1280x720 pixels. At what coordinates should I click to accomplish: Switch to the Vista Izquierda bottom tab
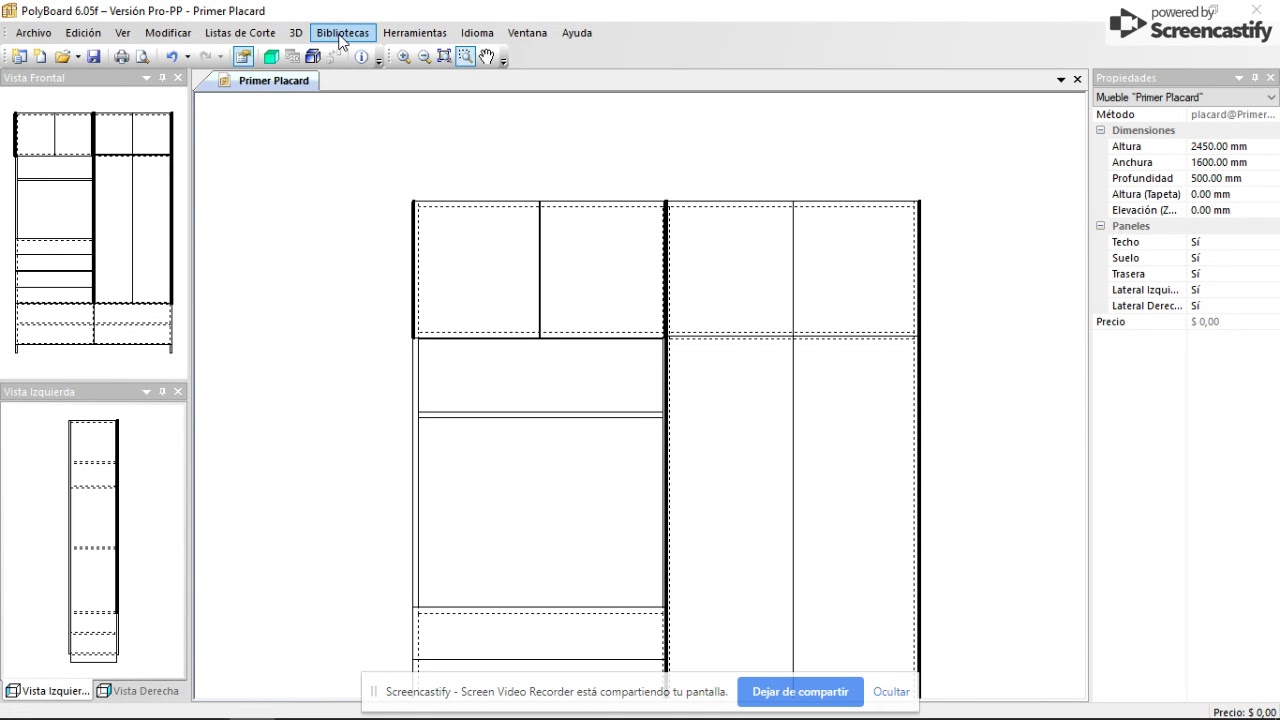(x=48, y=691)
